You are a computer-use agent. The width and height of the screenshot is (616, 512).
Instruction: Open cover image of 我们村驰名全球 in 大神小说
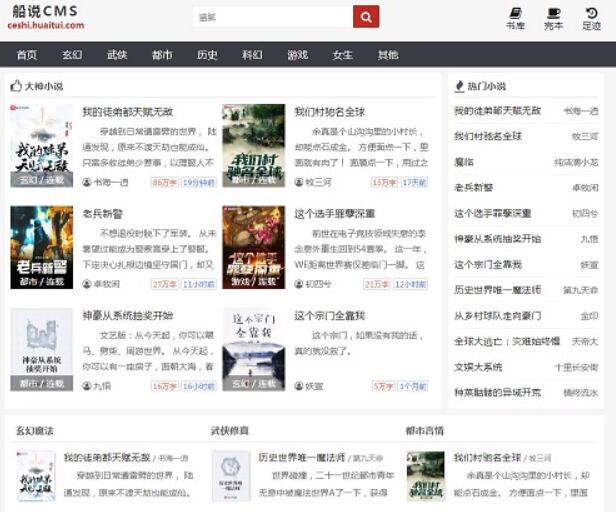click(x=254, y=145)
